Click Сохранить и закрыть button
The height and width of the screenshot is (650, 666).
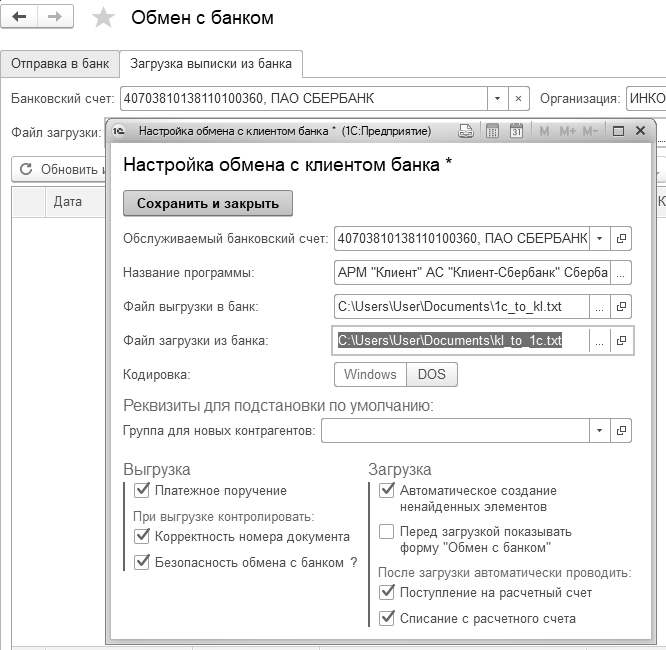(x=208, y=203)
